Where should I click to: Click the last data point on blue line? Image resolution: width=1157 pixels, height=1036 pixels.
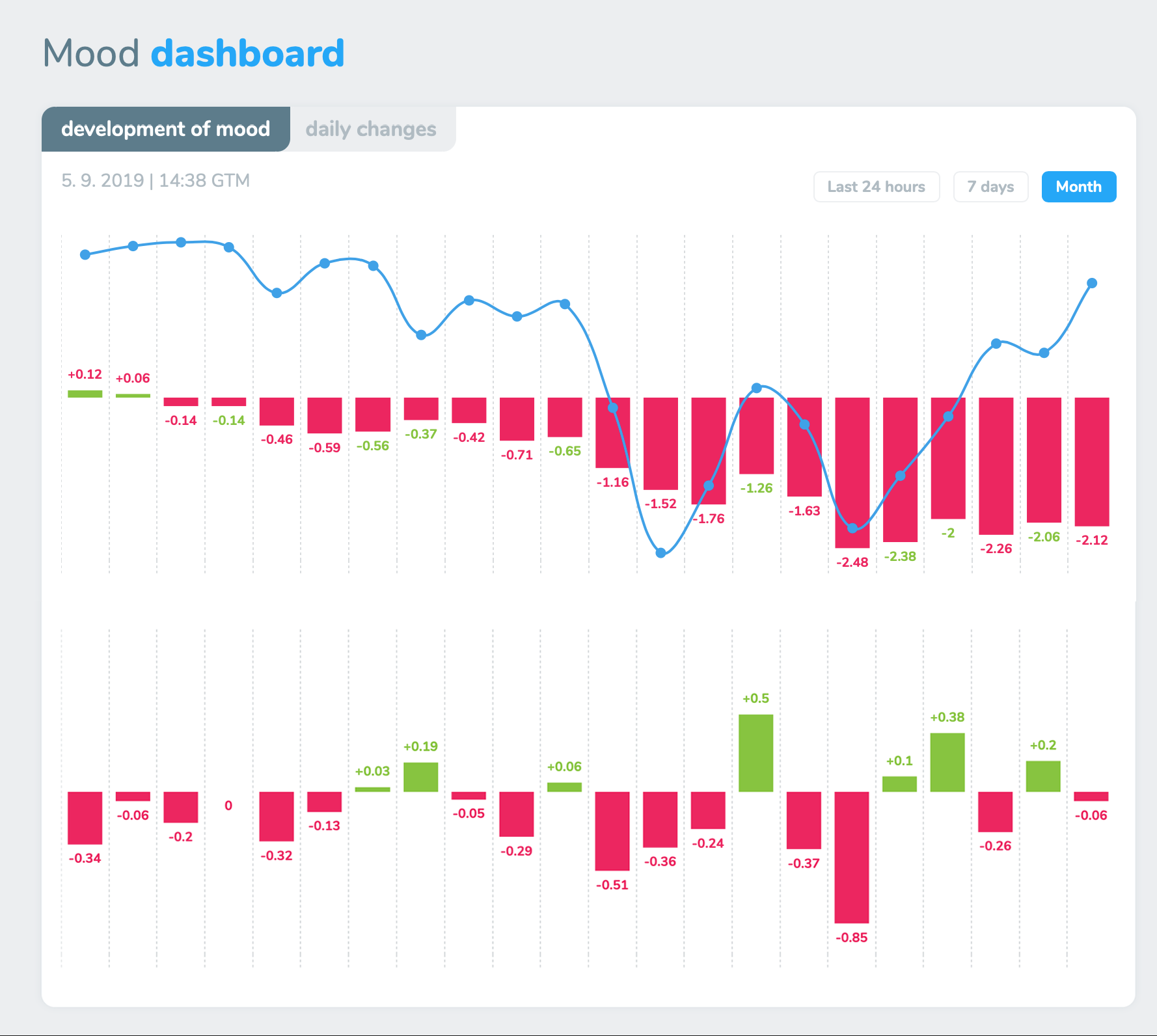point(1092,283)
